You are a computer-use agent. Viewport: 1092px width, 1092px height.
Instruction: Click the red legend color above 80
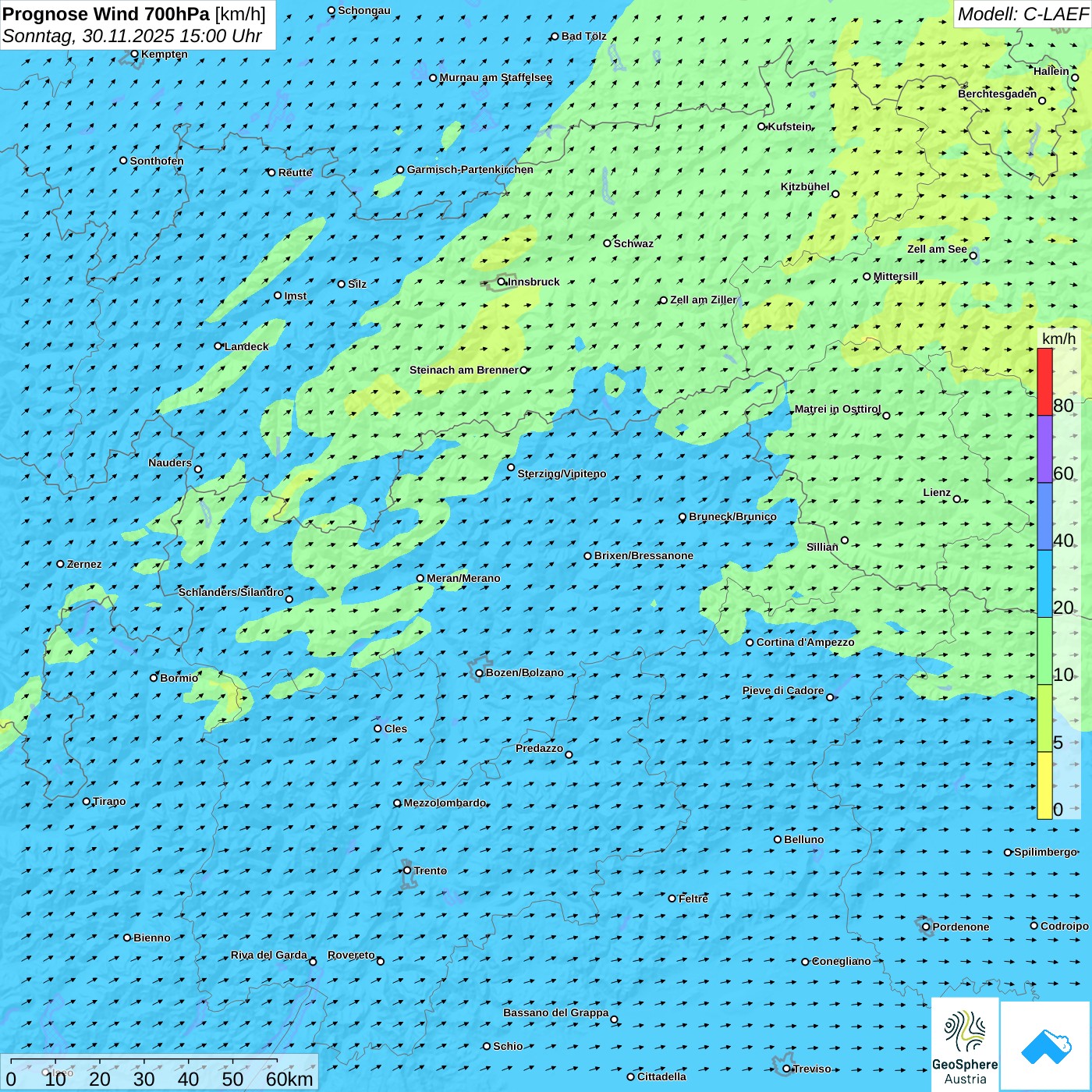pyautogui.click(x=1044, y=381)
